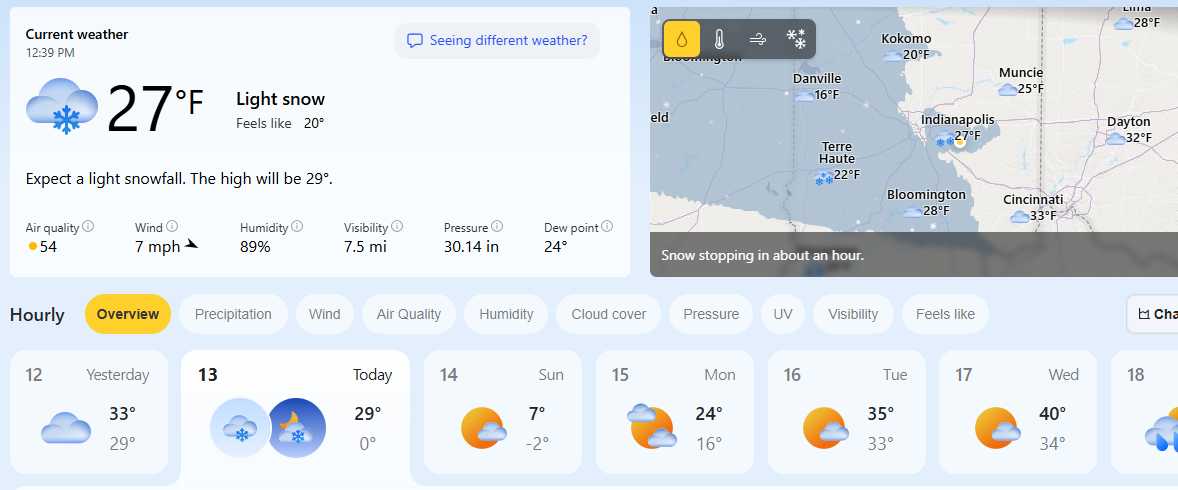Select the Cloud cover tab
Viewport: 1178px width, 490px height.
[608, 314]
